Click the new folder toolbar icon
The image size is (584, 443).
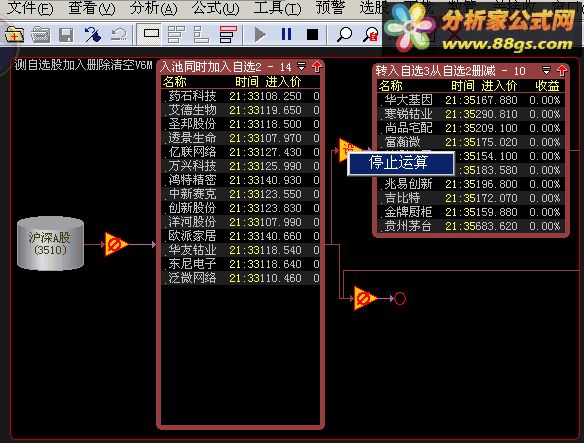tap(15, 35)
